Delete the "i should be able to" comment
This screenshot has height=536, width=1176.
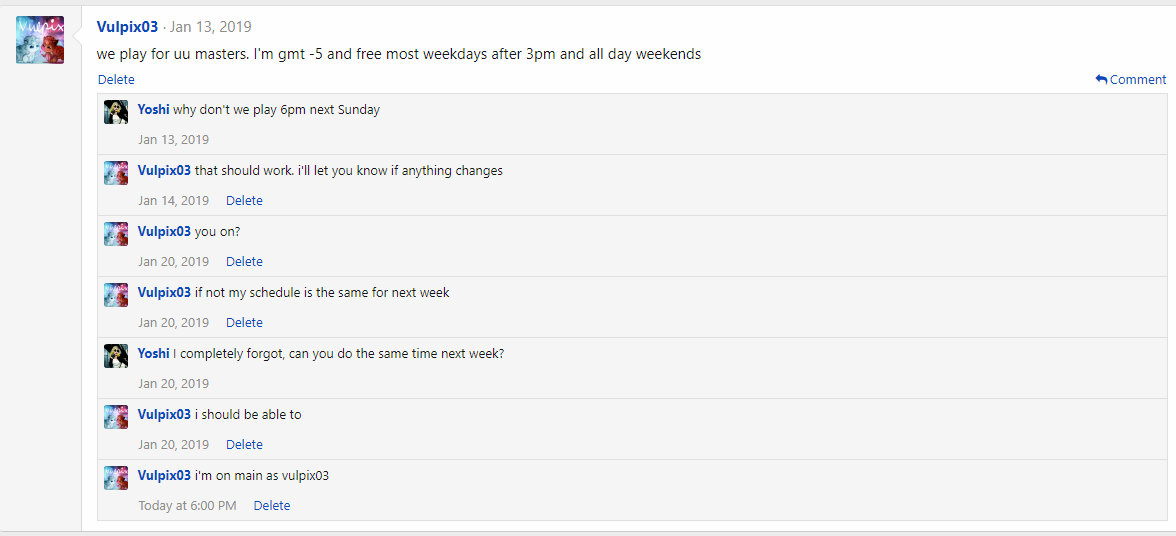tap(244, 445)
